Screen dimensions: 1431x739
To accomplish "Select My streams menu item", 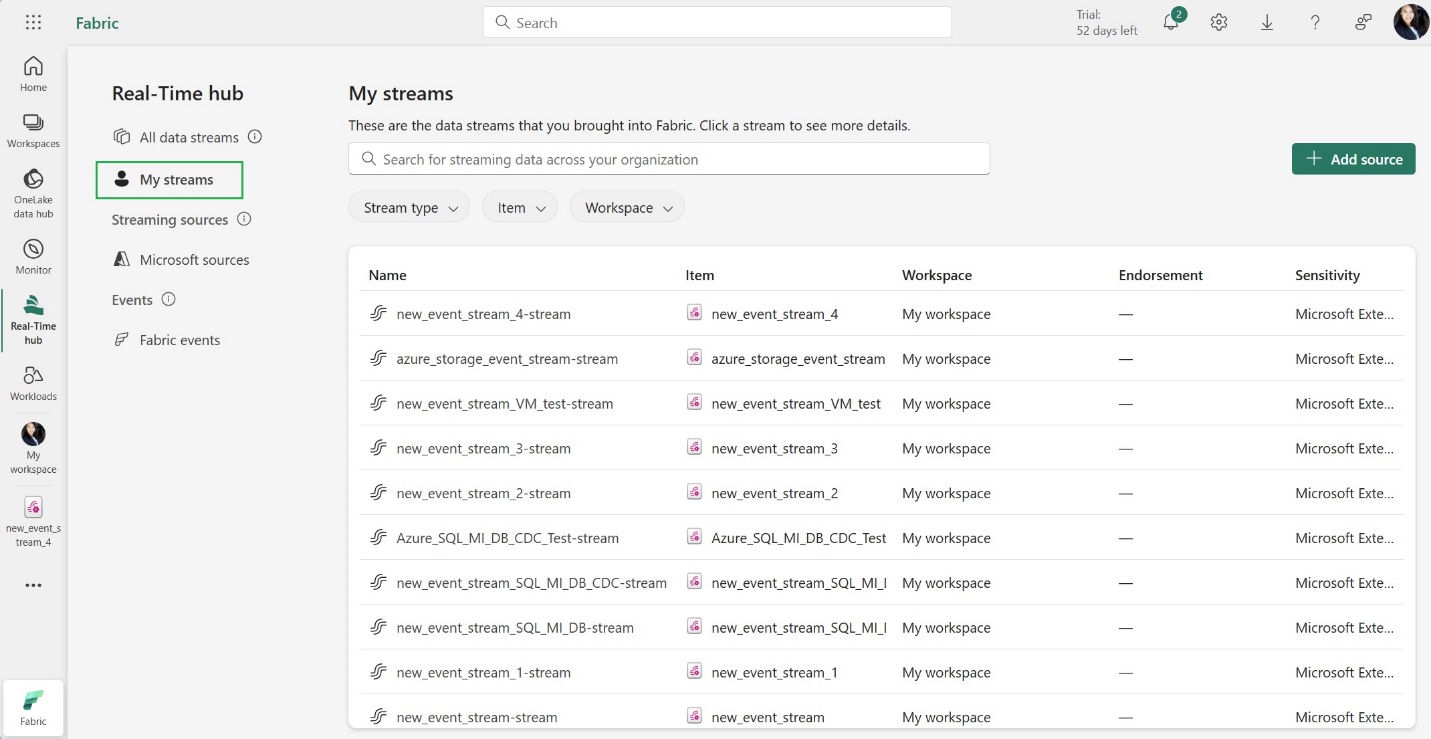I will tap(170, 180).
